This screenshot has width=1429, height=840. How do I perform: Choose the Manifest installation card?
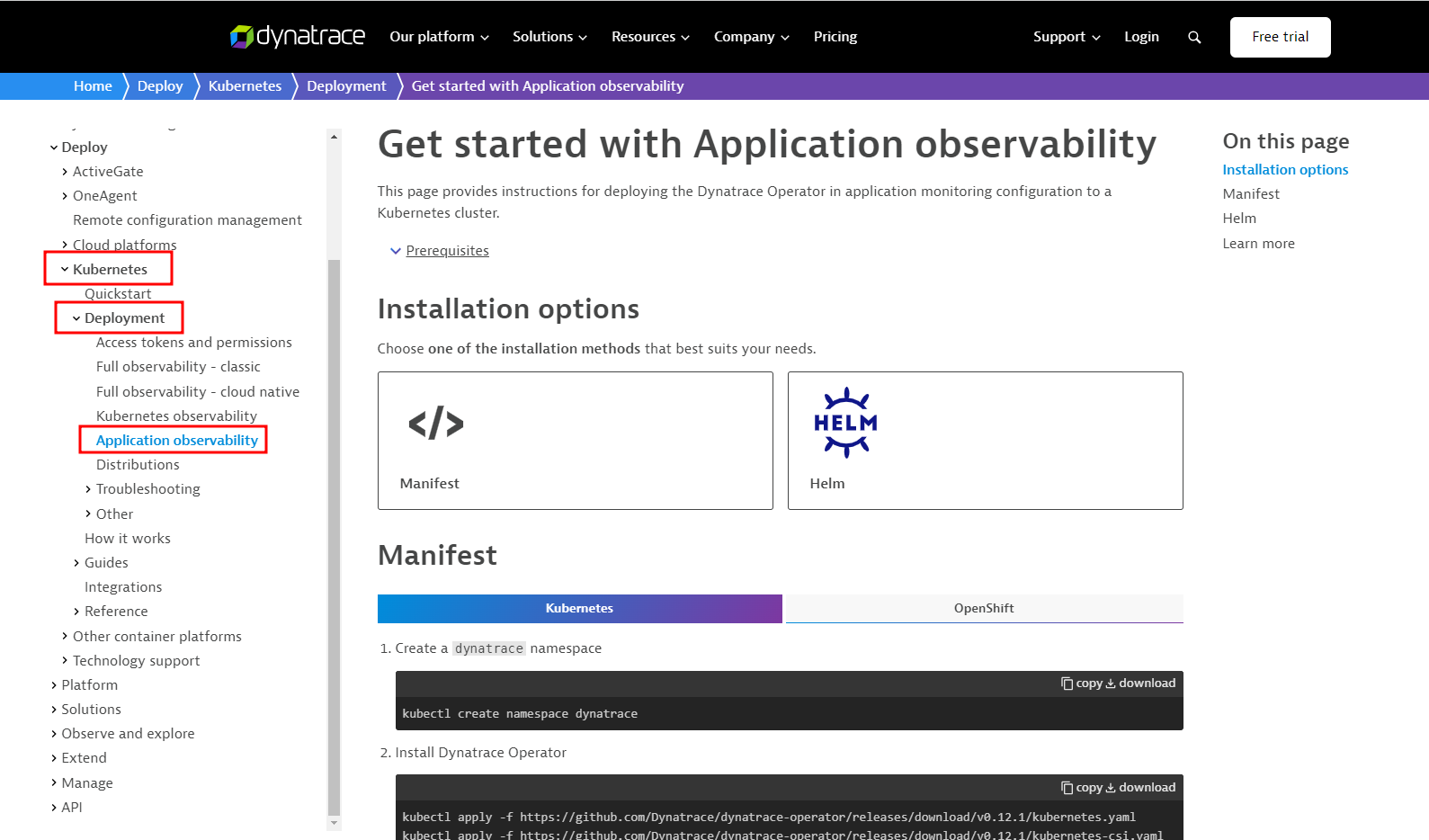pos(576,441)
